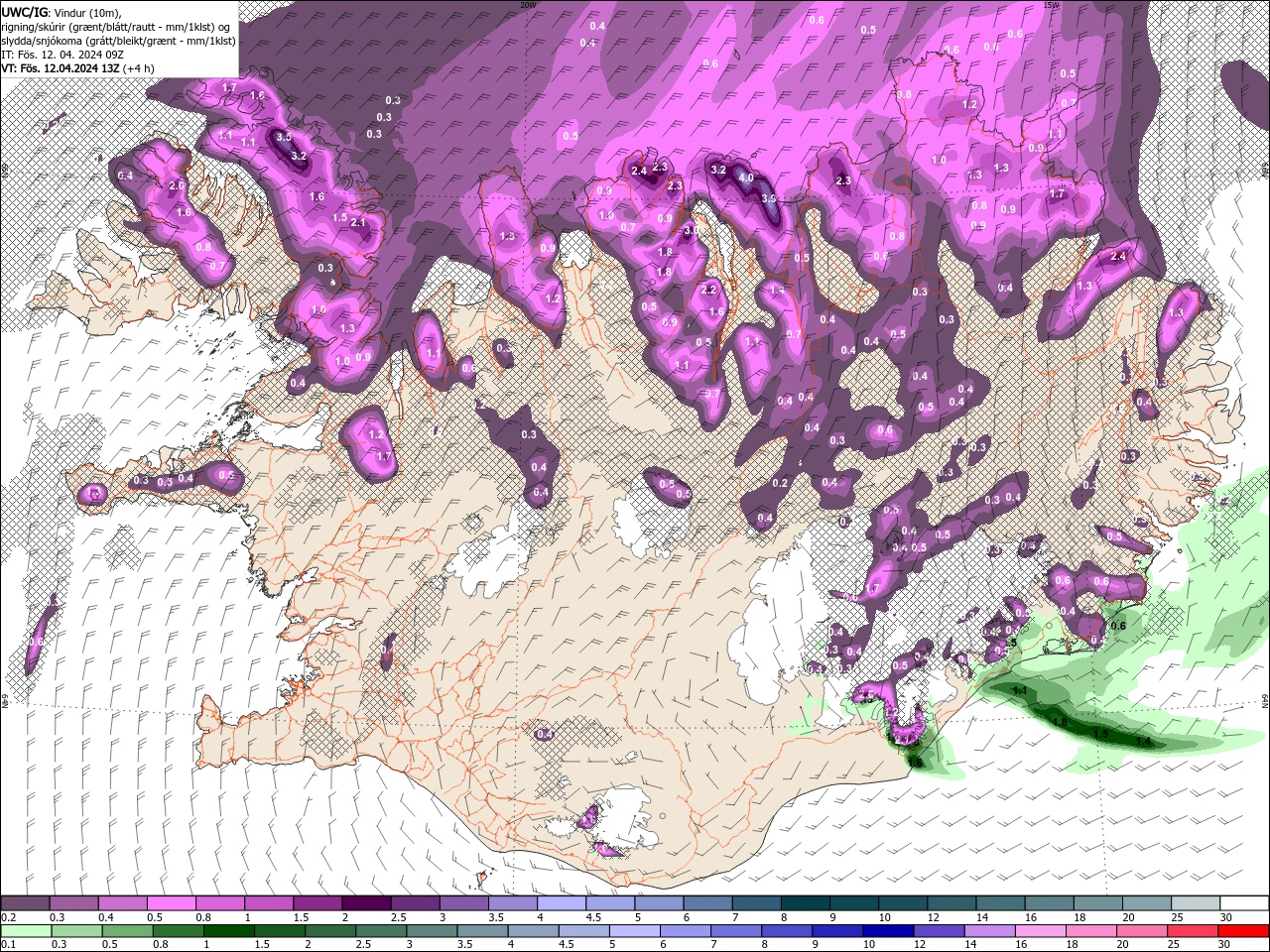Click the "2.1" snowfall value in the northwest
Screen dimensions: 1270x952
coord(358,222)
